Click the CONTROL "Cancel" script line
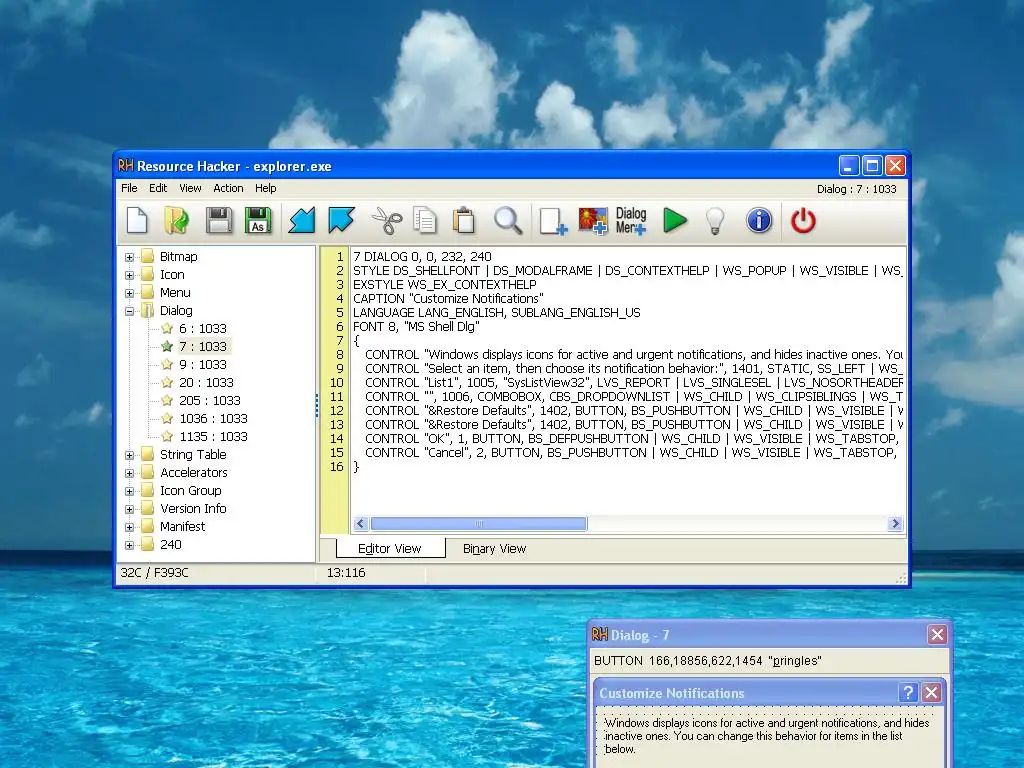Viewport: 1024px width, 768px height. 631,453
